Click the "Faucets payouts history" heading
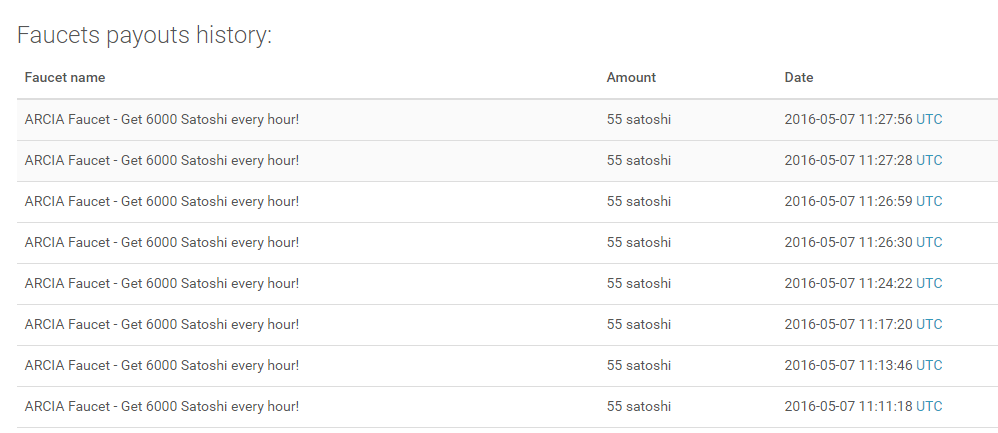 click(145, 36)
